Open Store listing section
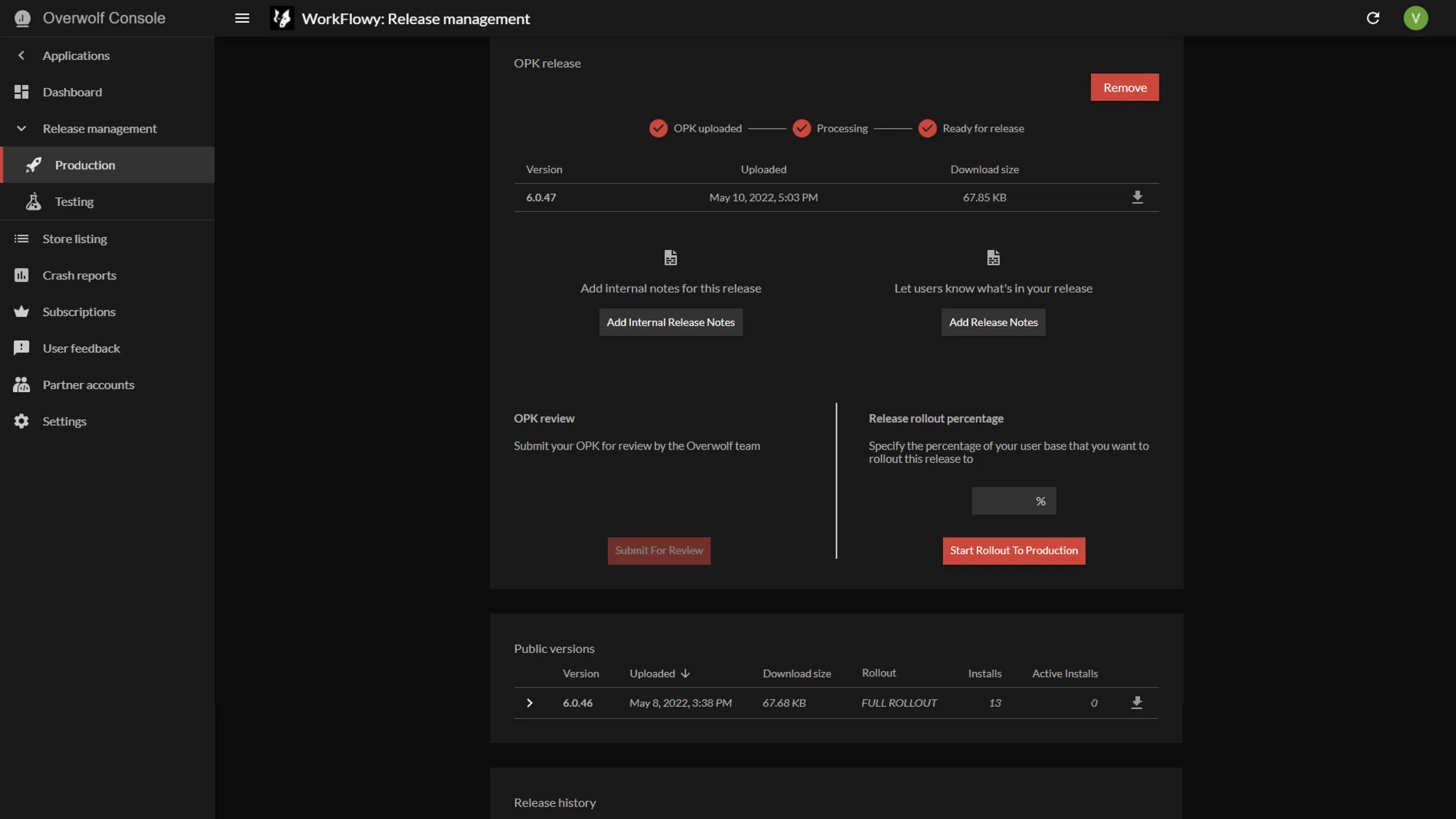 [x=107, y=238]
